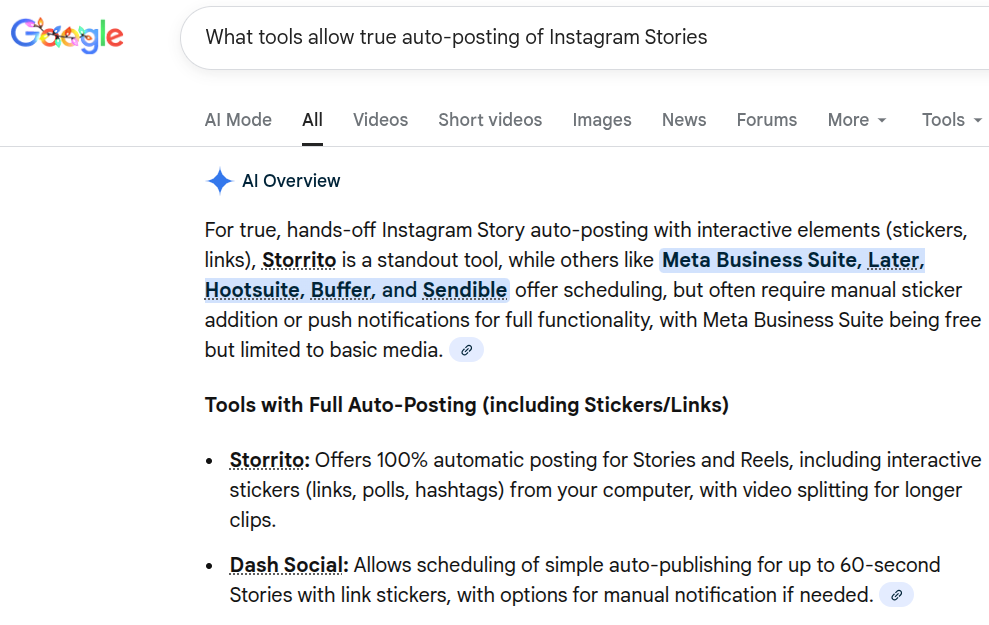Image resolution: width=989 pixels, height=625 pixels.
Task: Switch to Short videos results
Action: point(490,119)
